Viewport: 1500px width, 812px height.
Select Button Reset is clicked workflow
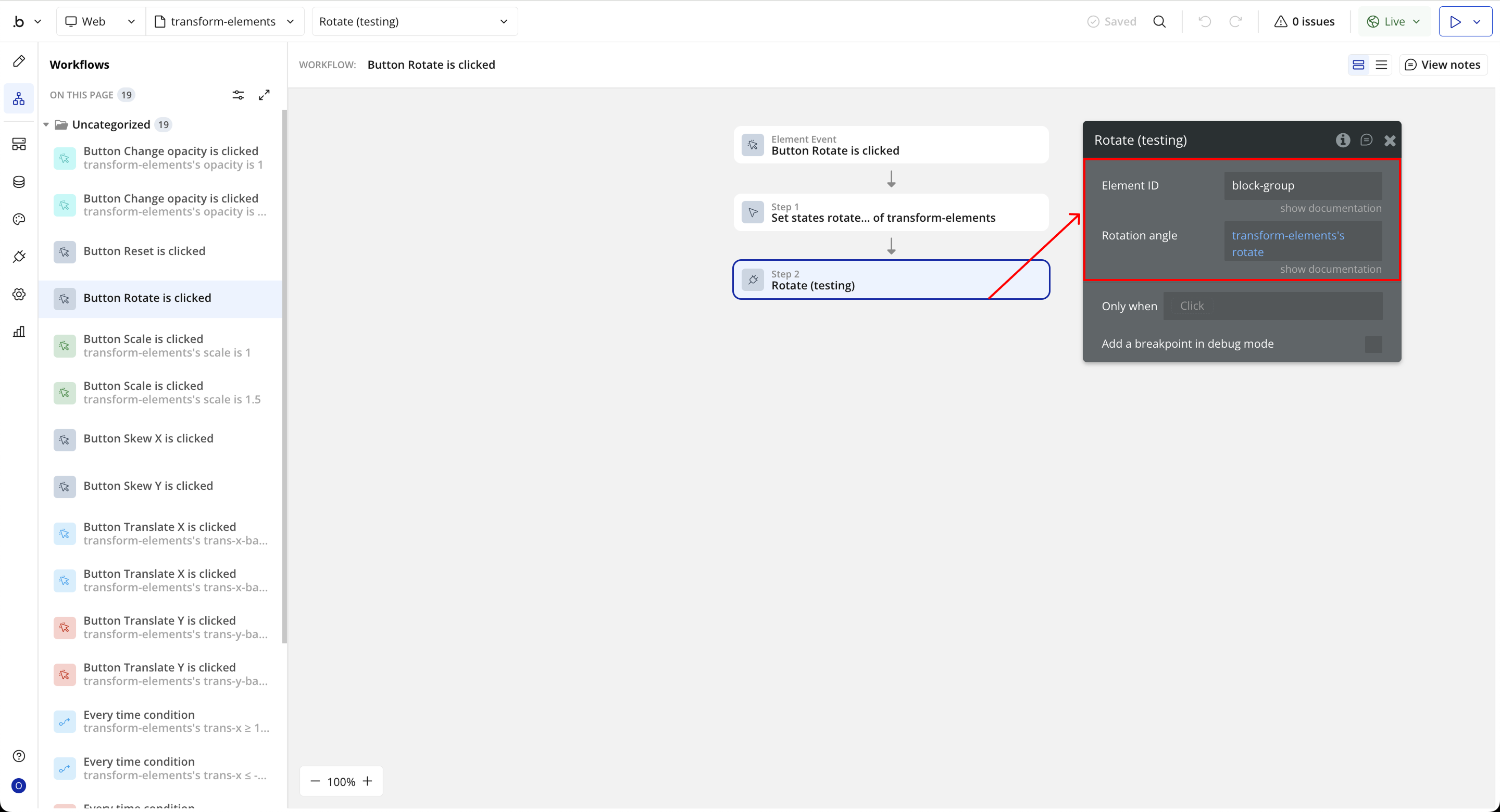coord(144,251)
